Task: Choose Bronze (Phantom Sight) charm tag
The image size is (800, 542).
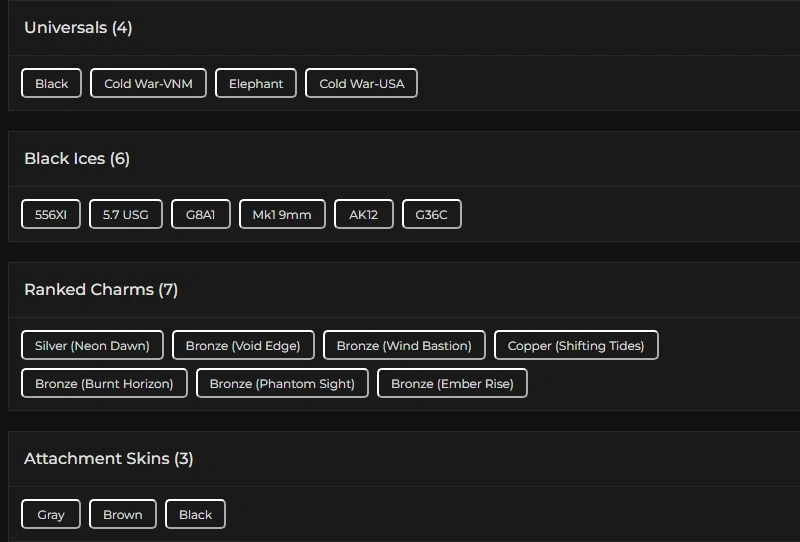Action: (x=282, y=384)
